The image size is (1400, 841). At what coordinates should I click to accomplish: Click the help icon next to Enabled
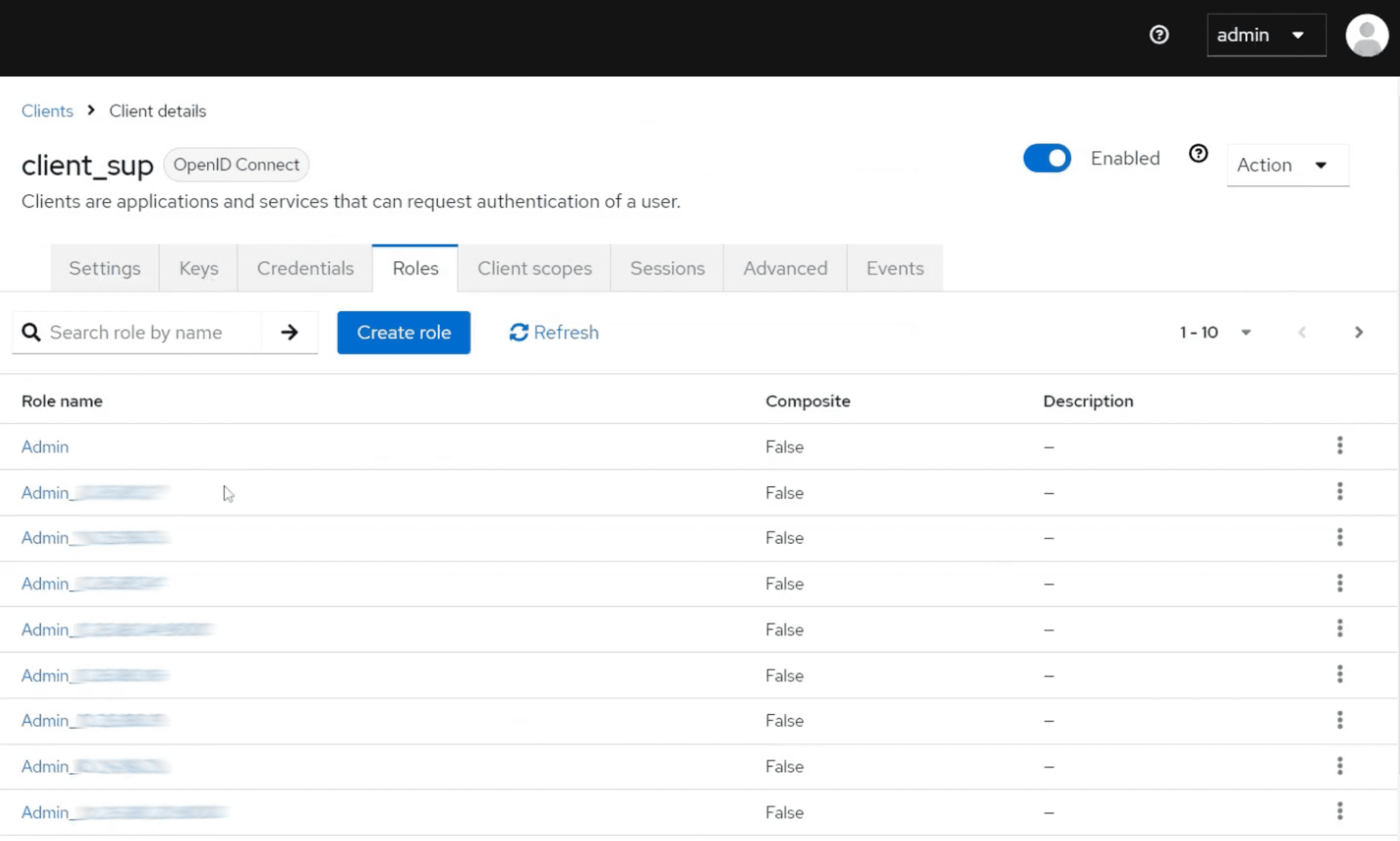click(x=1198, y=154)
